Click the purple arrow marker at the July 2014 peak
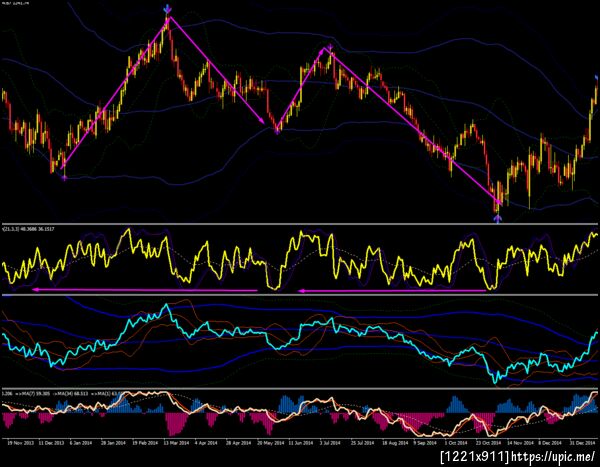Image resolution: width=600 pixels, height=467 pixels. click(x=330, y=47)
